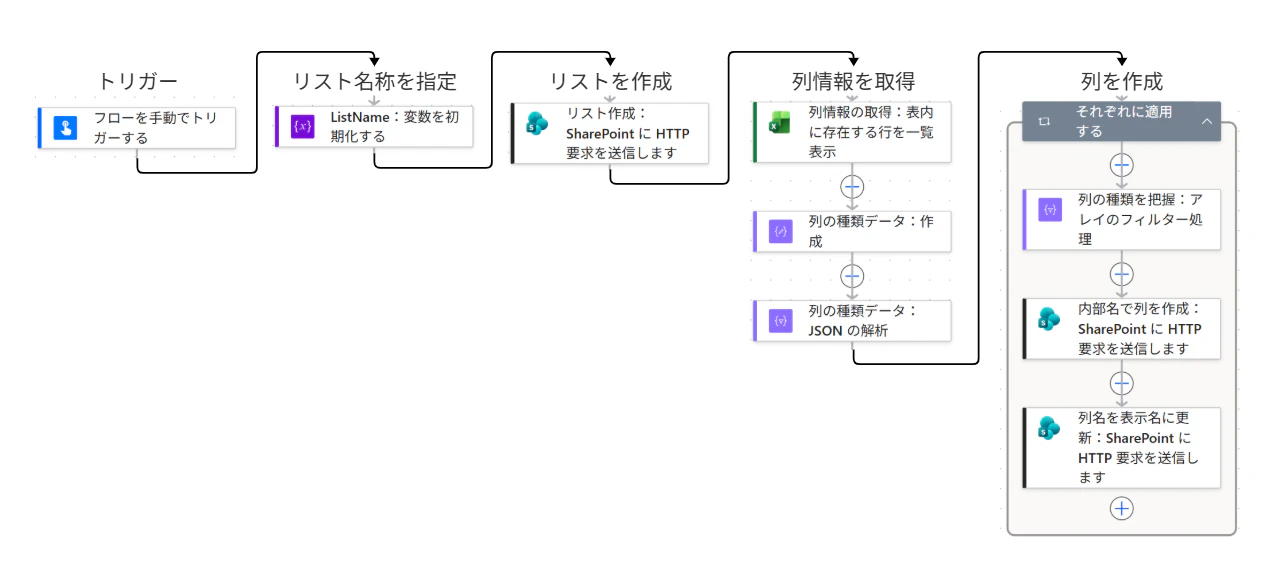
Task: Add step above 内部名で列を作成 action
Action: [x=1122, y=274]
